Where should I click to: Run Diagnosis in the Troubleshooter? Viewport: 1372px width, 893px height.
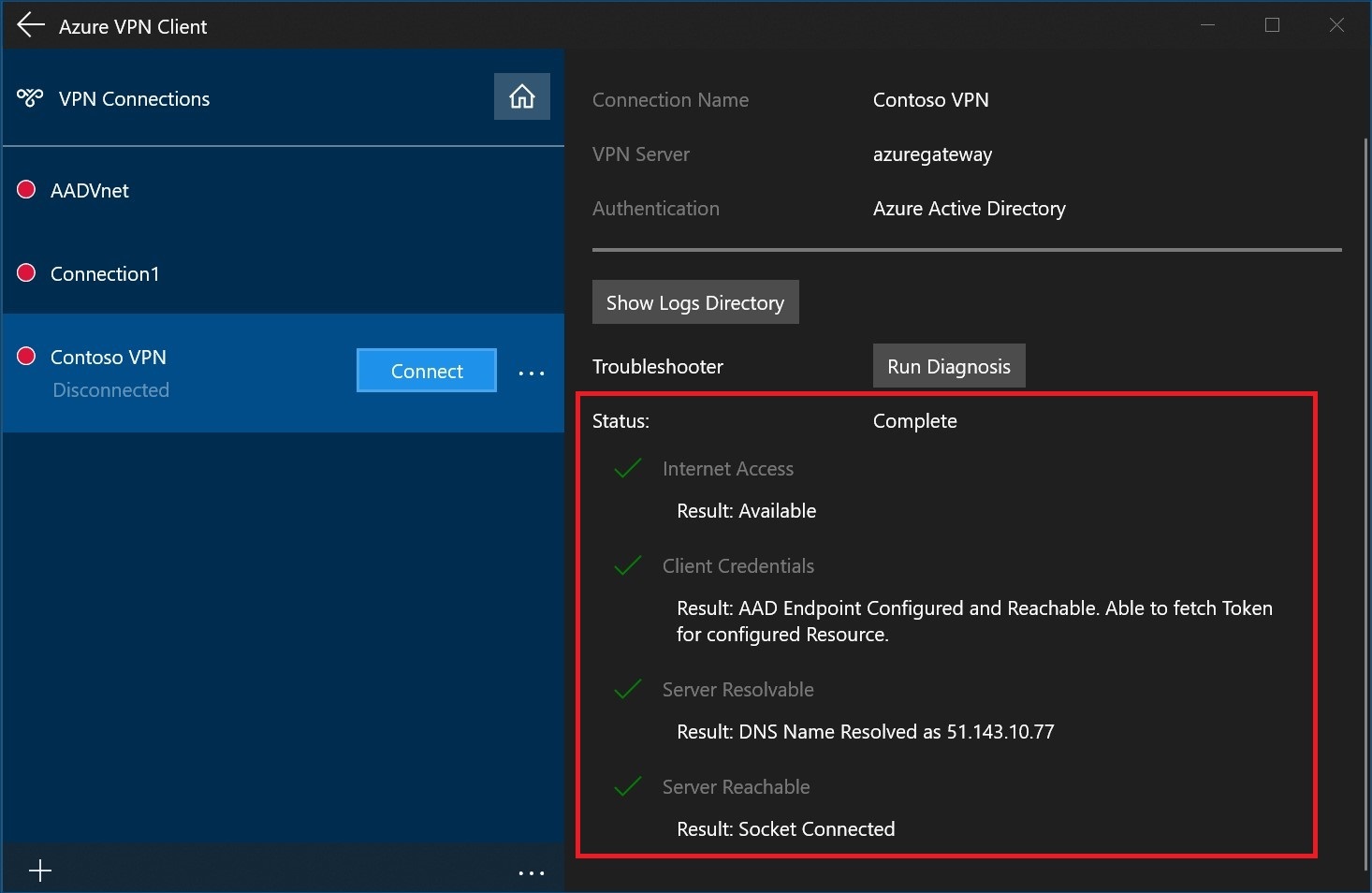(948, 366)
